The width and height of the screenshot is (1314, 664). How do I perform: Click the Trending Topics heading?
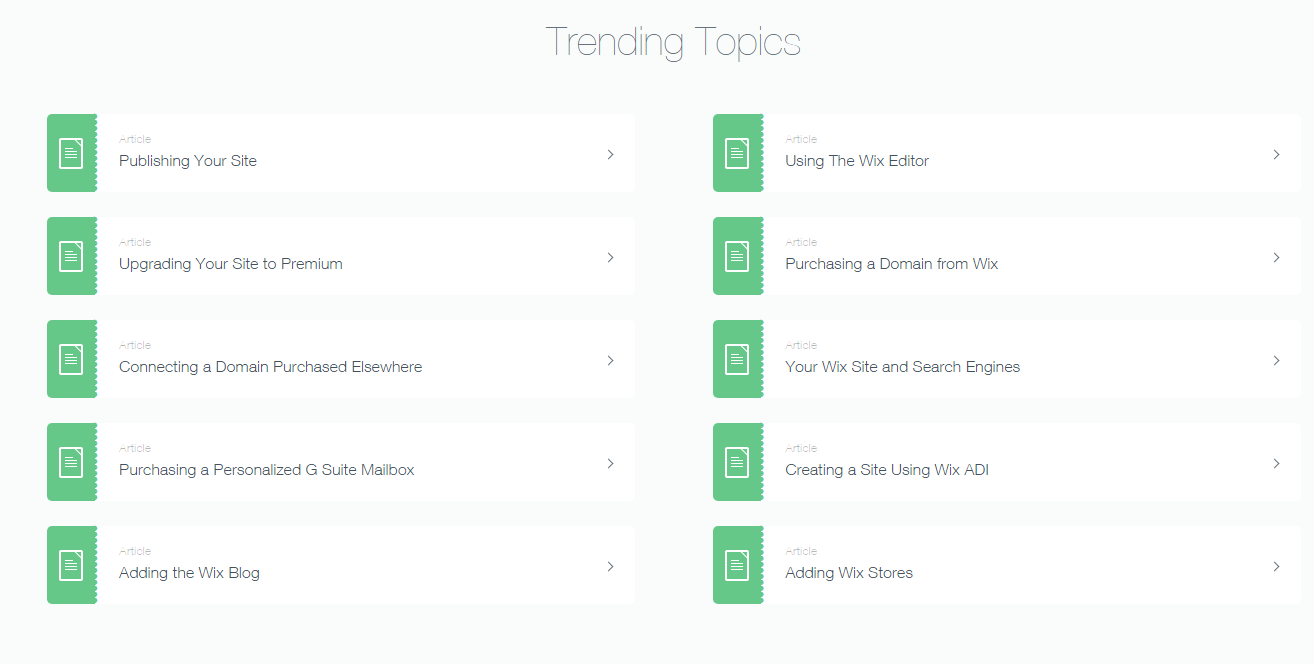673,42
